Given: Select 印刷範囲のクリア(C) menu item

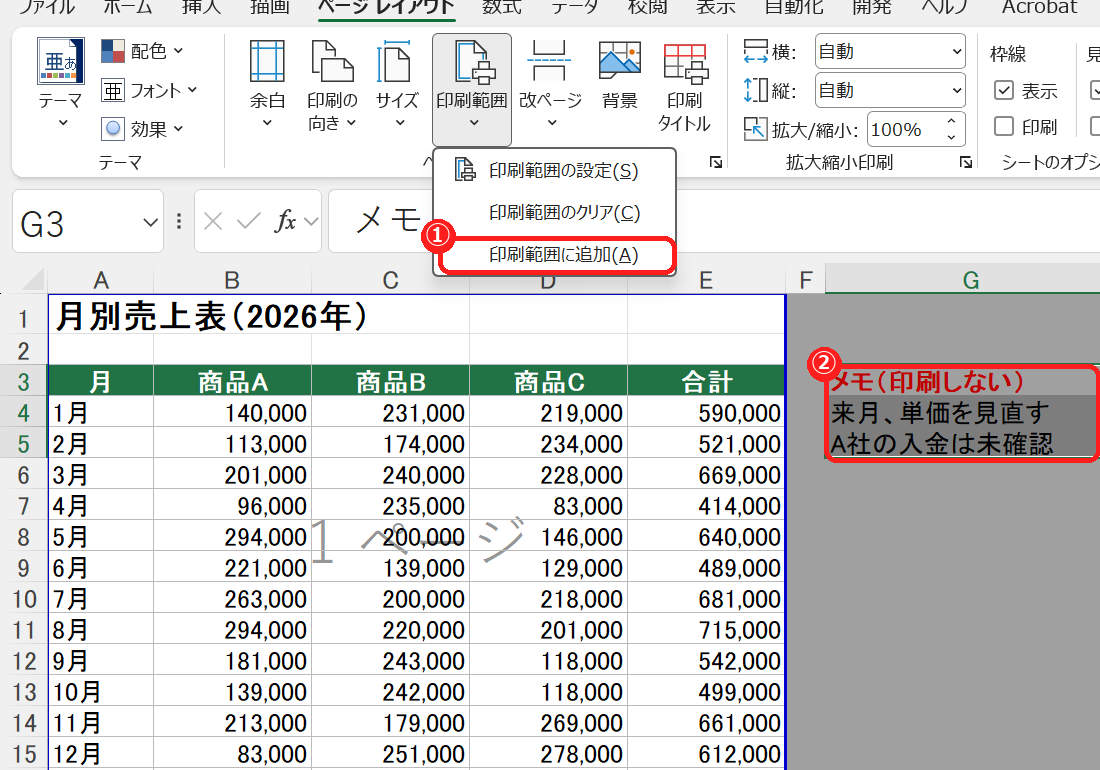Looking at the screenshot, I should click(555, 212).
